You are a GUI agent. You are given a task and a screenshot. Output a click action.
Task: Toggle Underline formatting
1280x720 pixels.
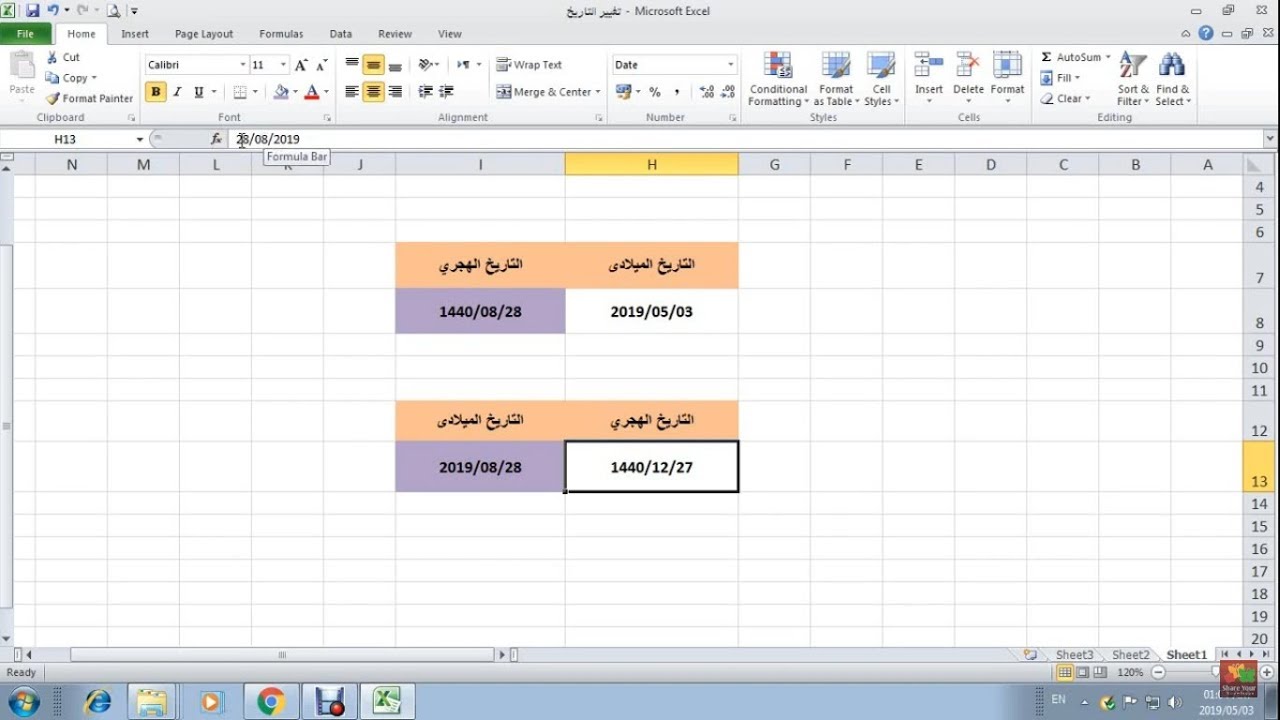tap(199, 92)
